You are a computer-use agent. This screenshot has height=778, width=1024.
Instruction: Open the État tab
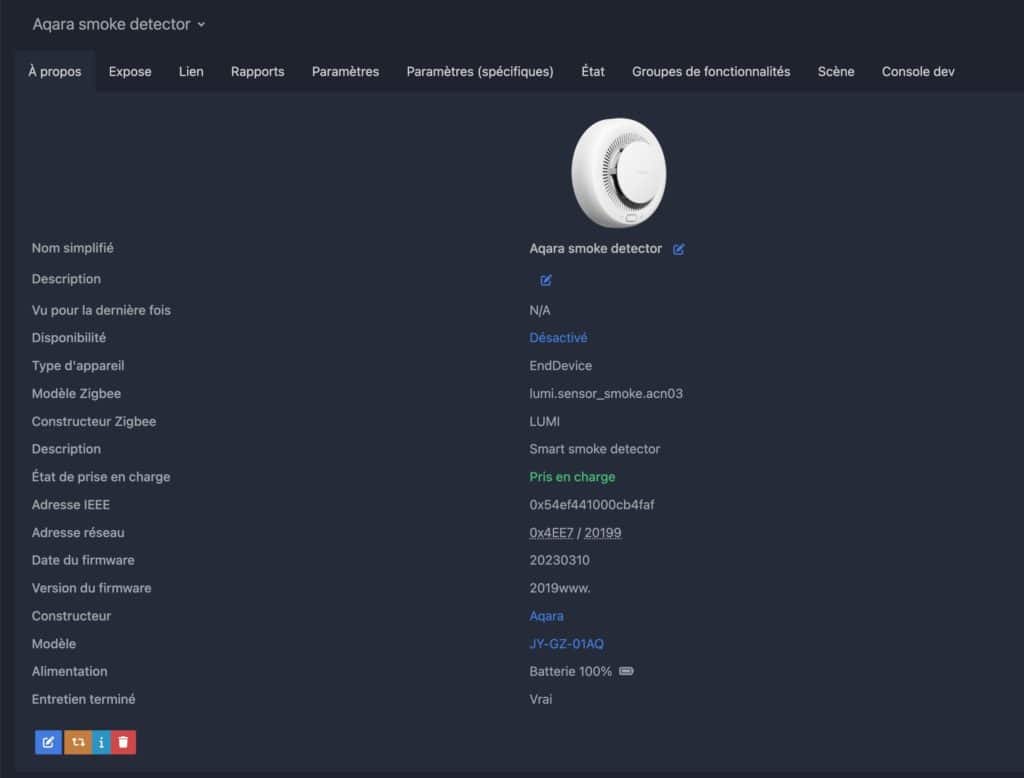(x=593, y=72)
